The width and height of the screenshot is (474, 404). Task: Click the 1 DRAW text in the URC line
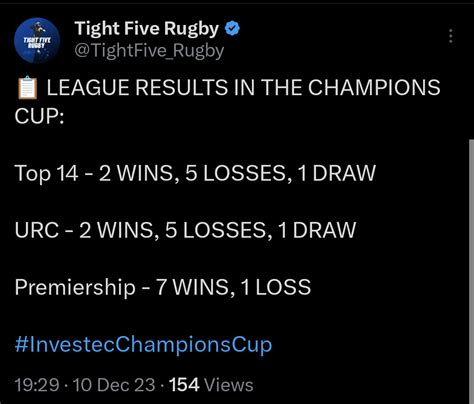317,230
